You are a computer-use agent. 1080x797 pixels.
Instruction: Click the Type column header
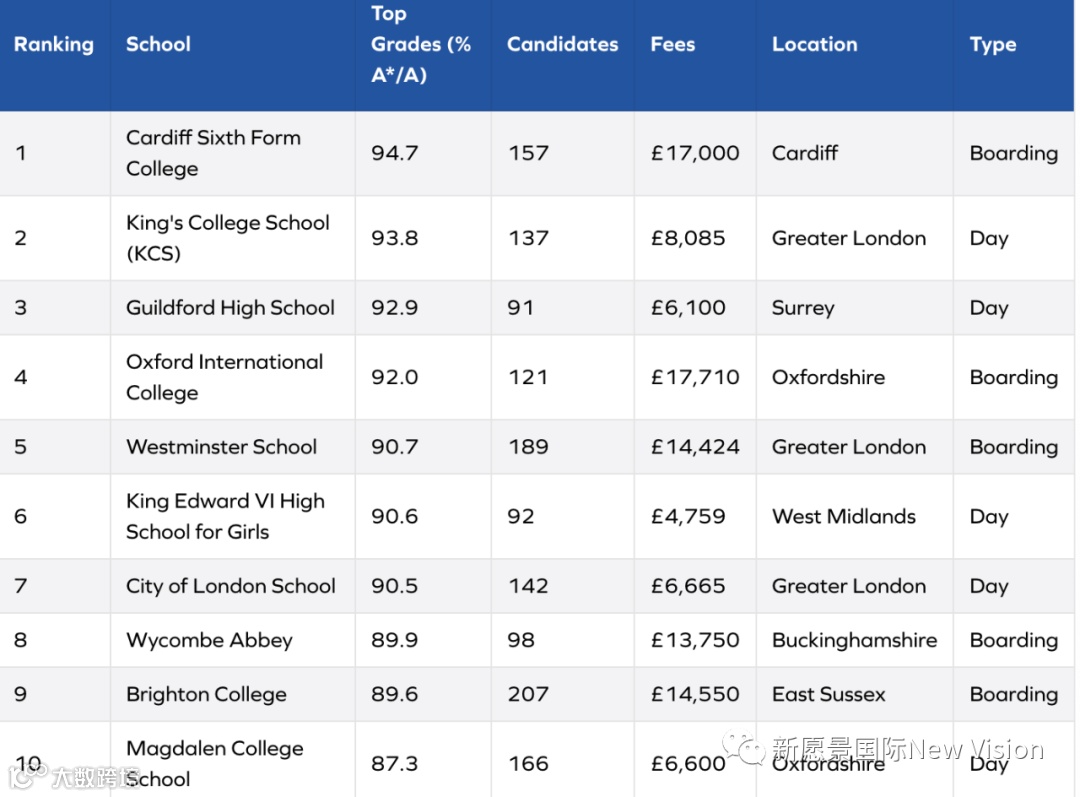(x=993, y=44)
